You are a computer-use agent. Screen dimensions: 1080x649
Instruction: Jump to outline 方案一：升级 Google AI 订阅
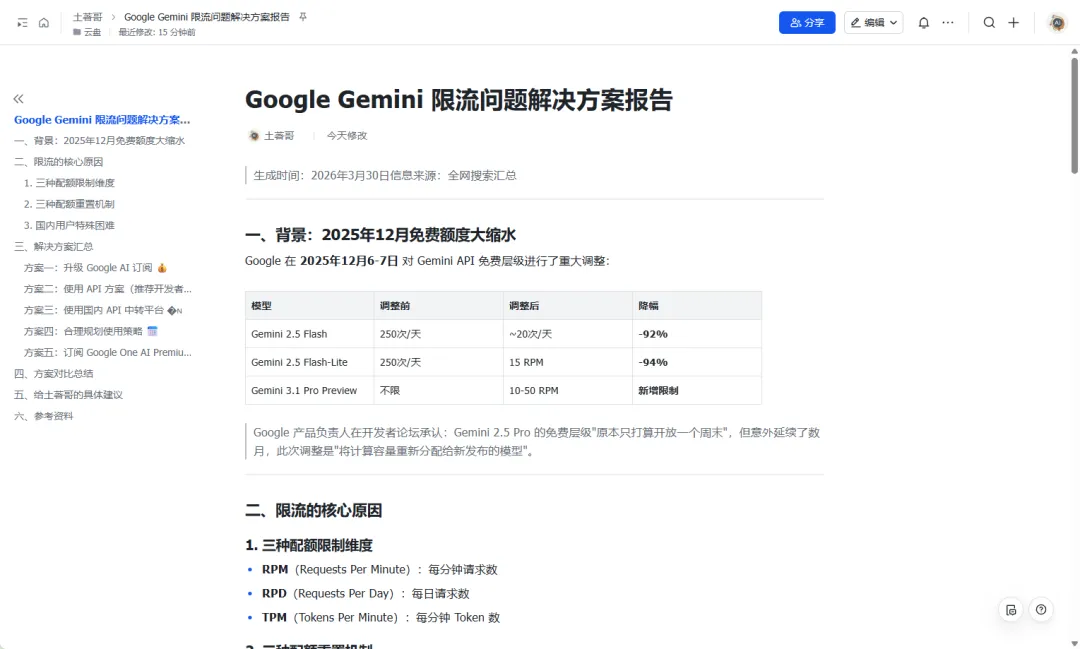[96, 267]
